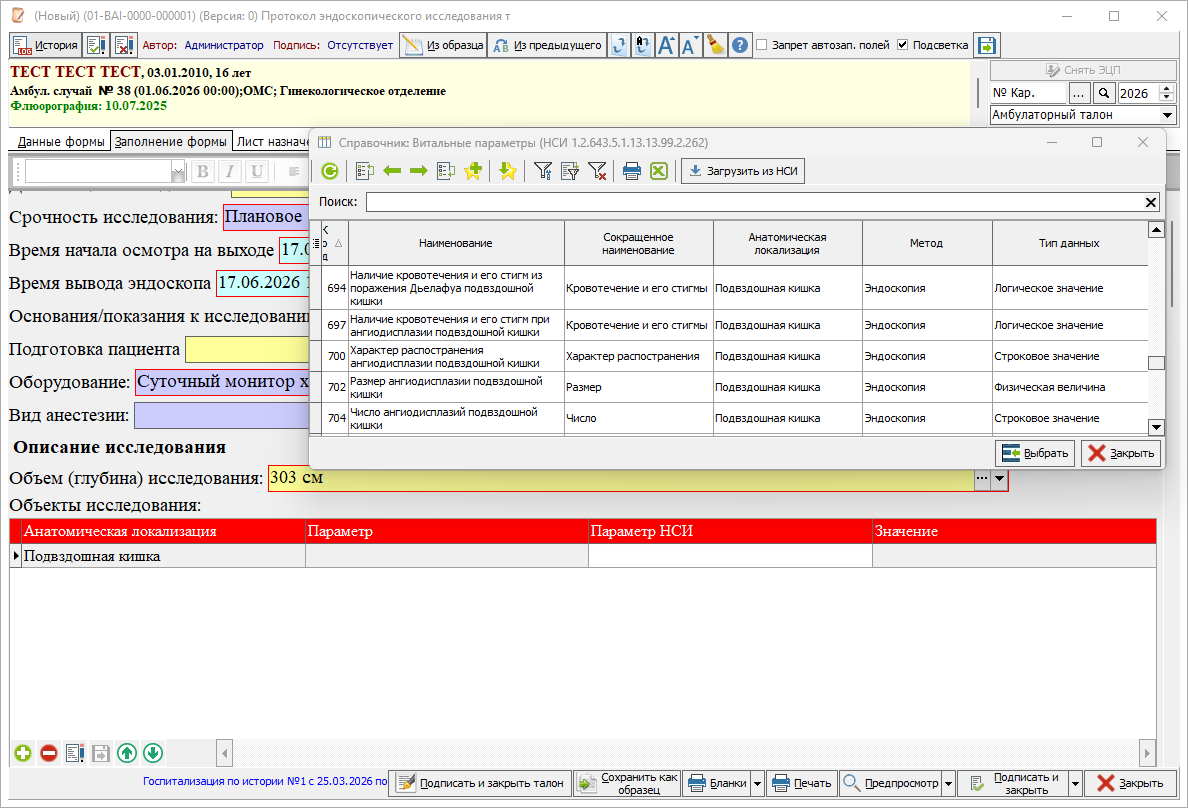Click the refresh with lock icon
This screenshot has height=808, width=1188.
click(x=642, y=45)
